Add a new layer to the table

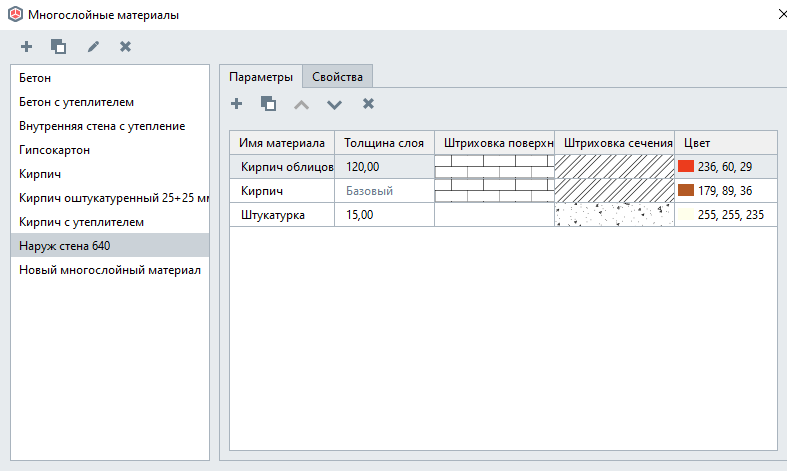click(237, 103)
